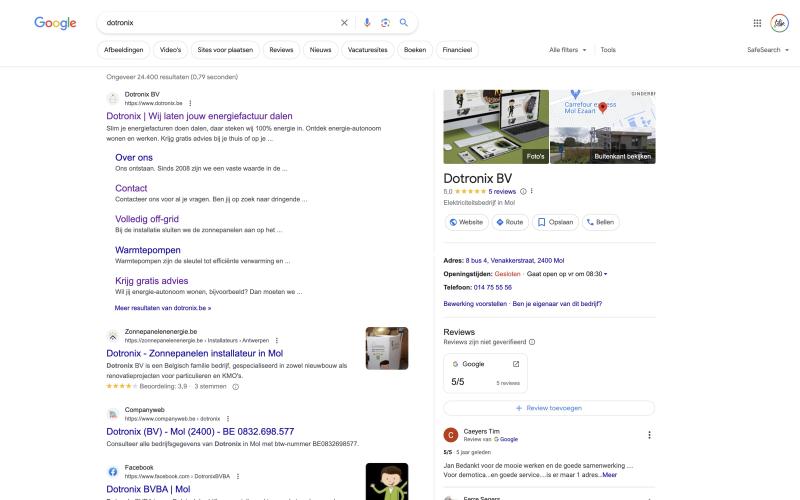Select the Reviews filter chip

point(281,50)
